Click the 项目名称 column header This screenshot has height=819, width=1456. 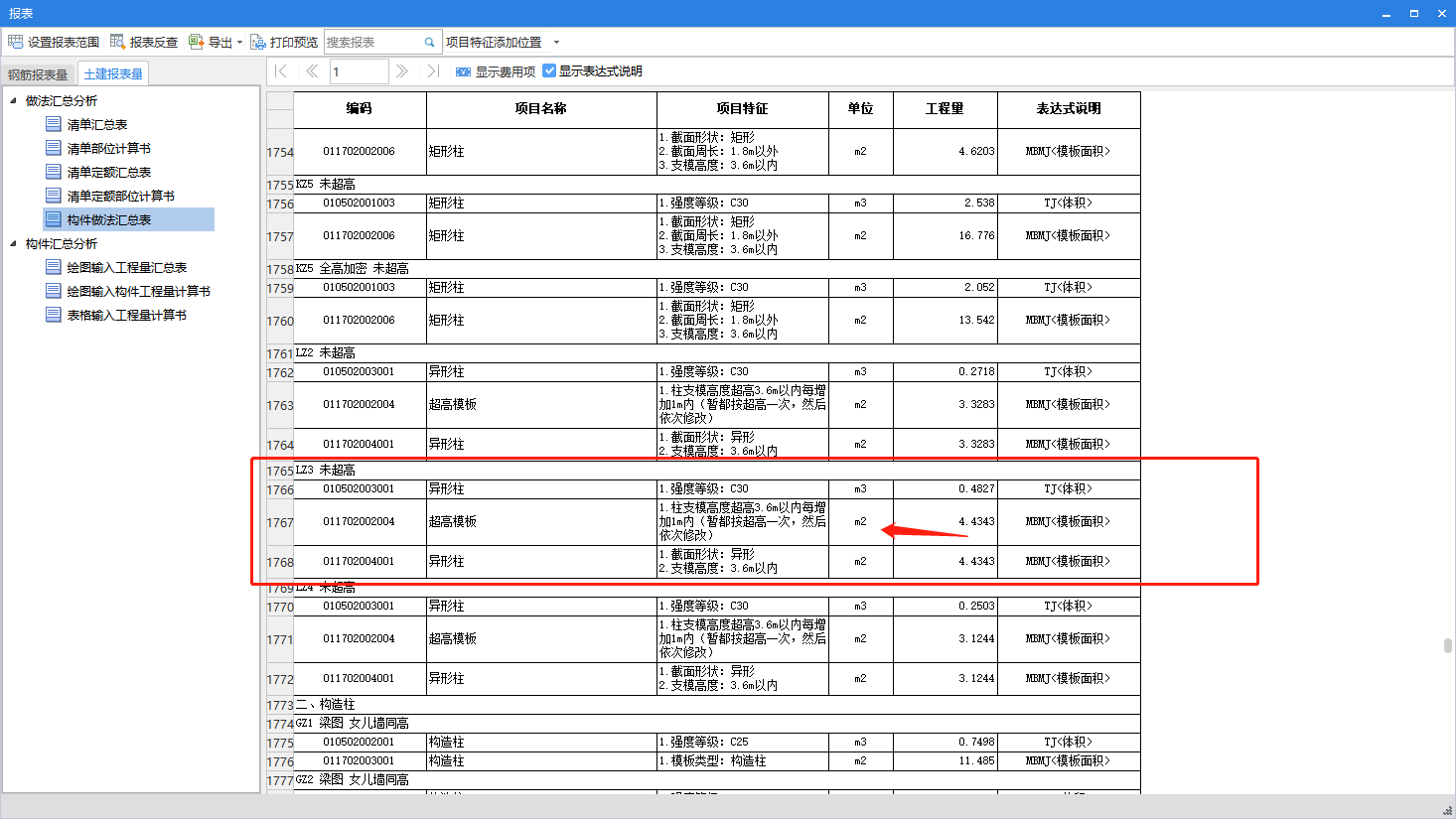point(541,109)
